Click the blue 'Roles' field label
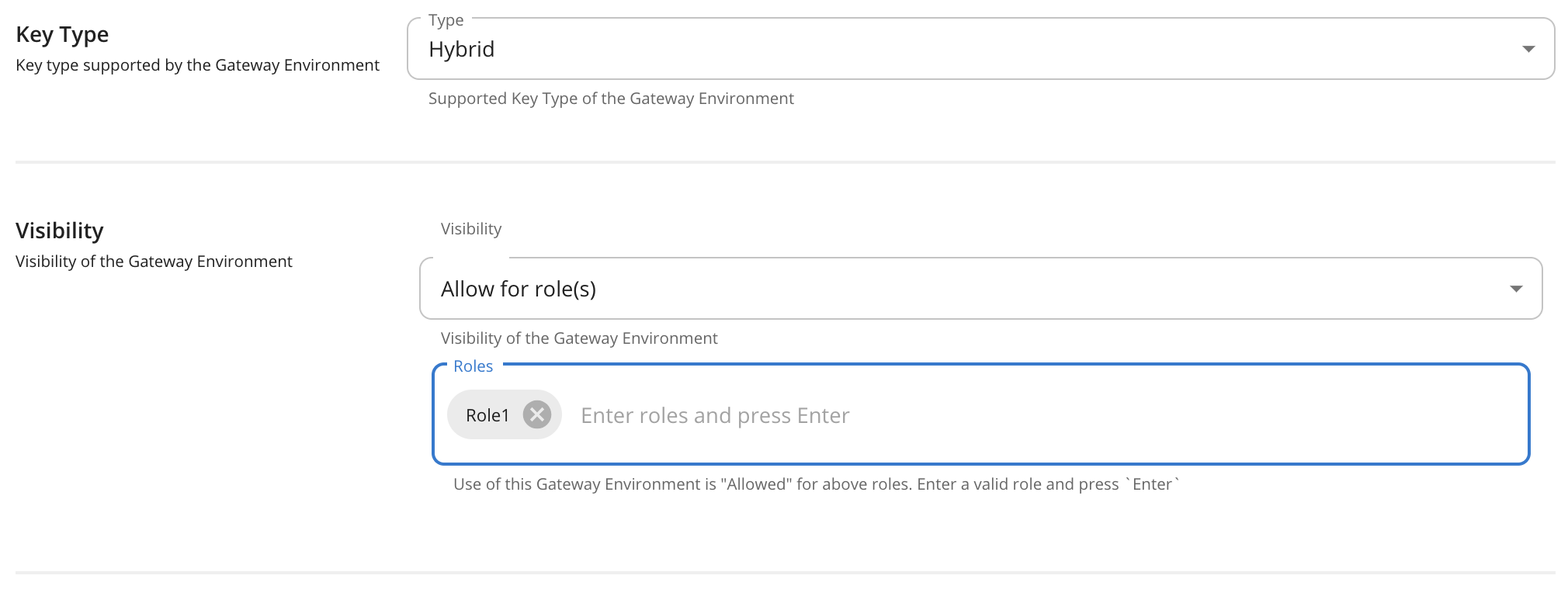Screen dimensions: 1568x610 pyautogui.click(x=473, y=366)
